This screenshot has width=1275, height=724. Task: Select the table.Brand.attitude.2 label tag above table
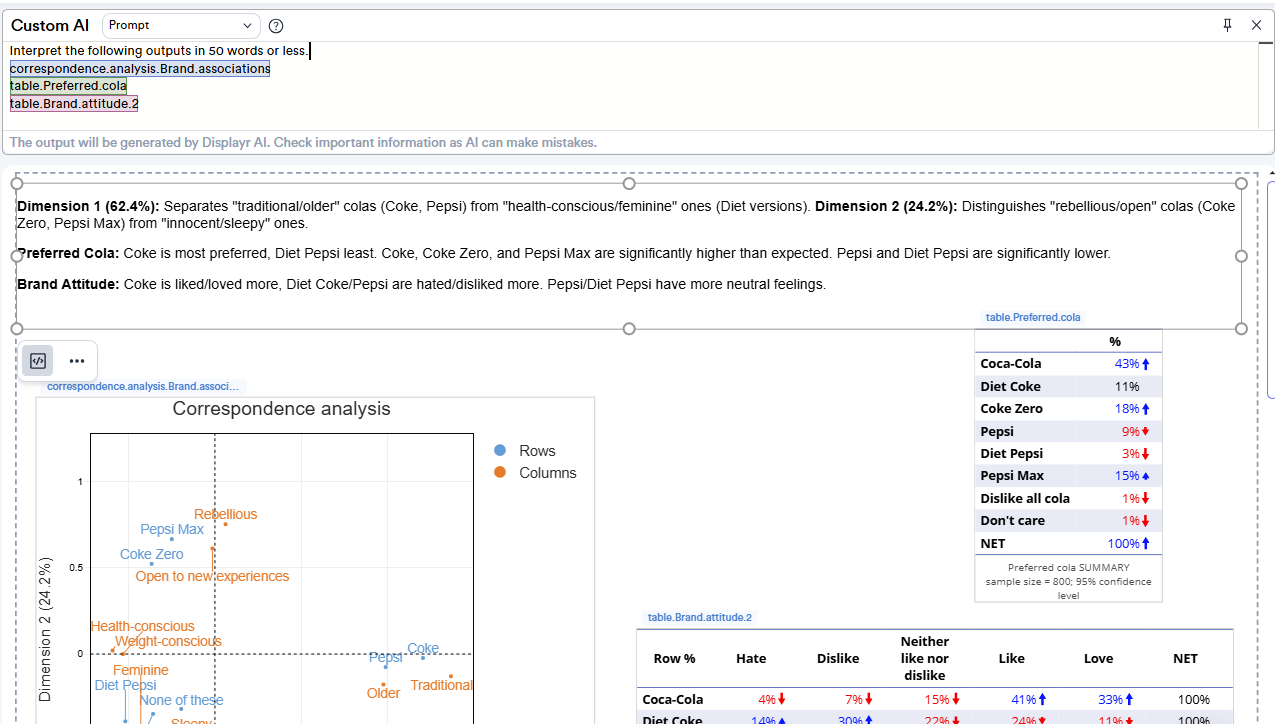click(699, 618)
